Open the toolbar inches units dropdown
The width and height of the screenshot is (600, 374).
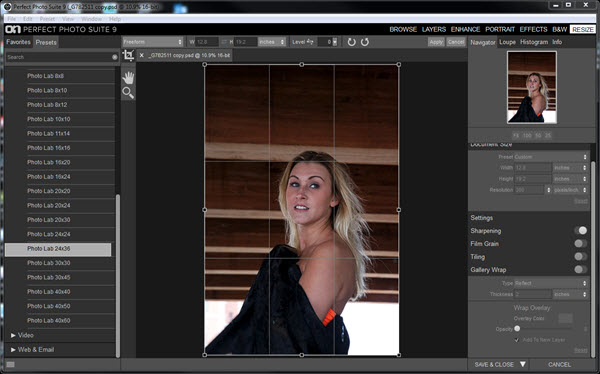click(x=272, y=42)
